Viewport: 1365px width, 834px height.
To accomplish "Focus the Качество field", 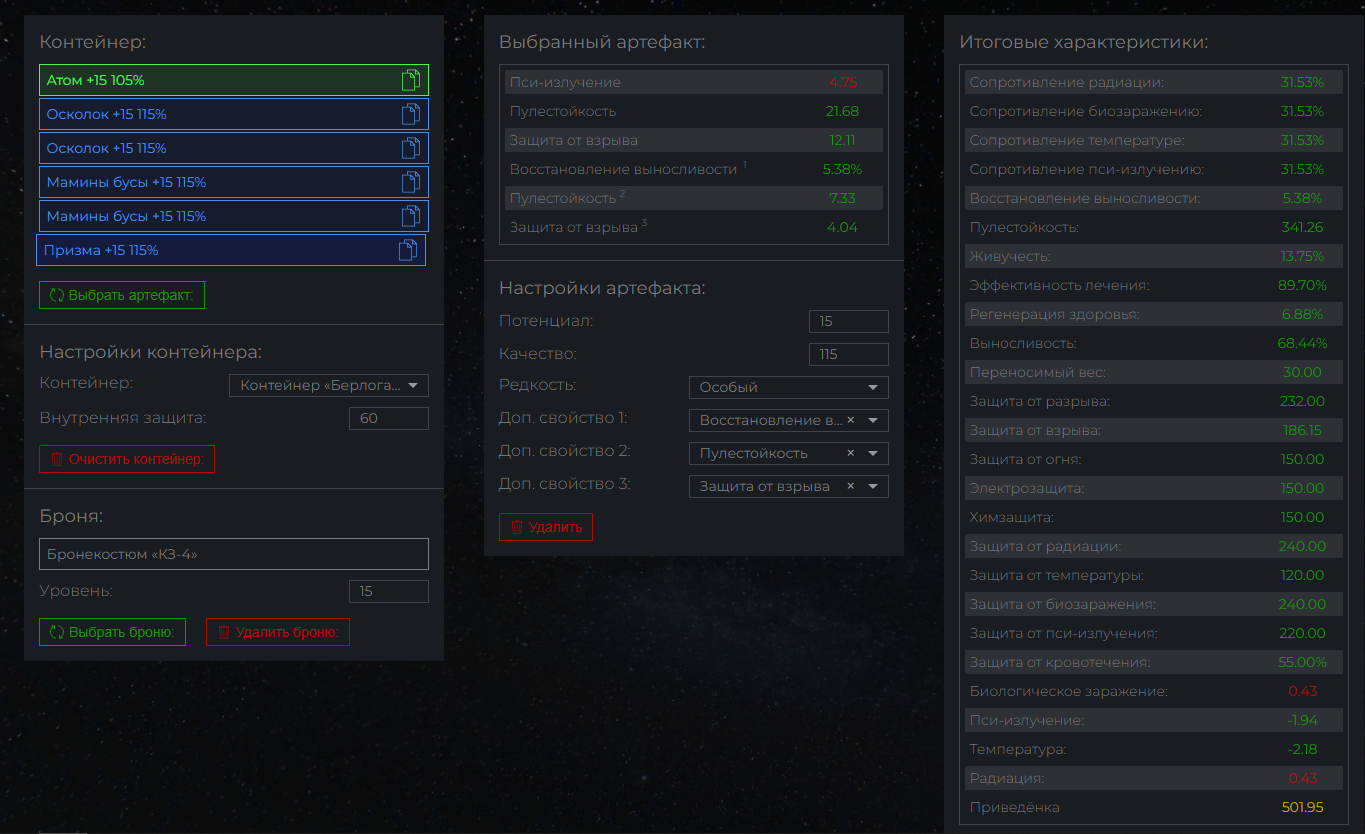I will click(848, 355).
